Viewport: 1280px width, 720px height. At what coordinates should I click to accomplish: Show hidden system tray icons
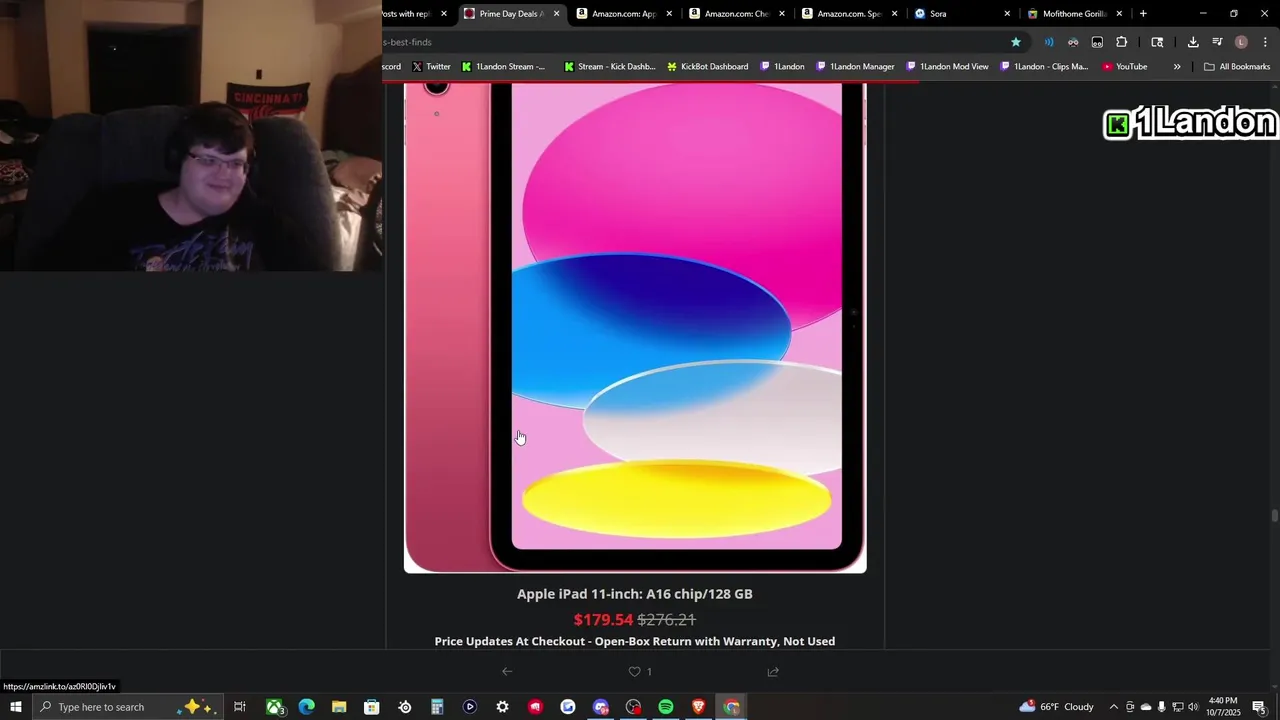1114,707
